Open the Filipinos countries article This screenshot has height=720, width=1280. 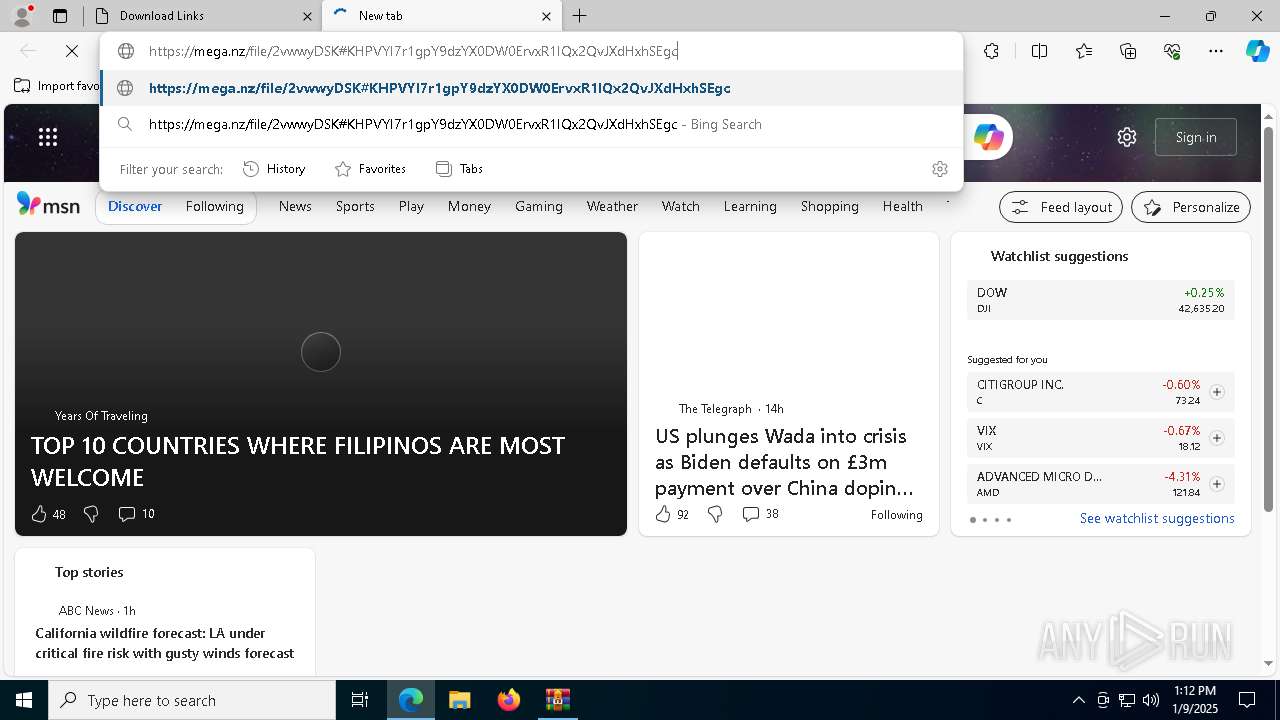click(298, 461)
